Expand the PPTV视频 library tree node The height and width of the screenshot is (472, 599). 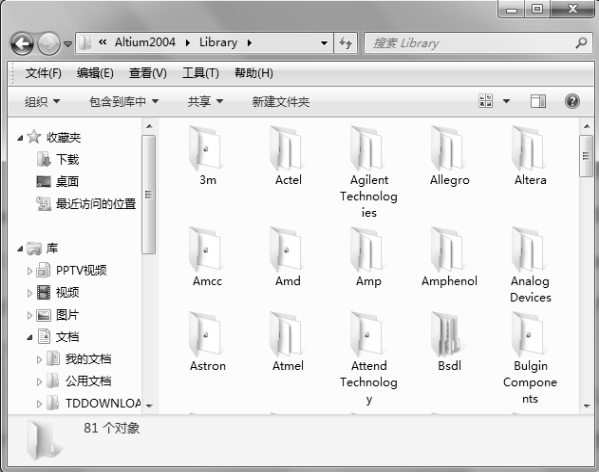(29, 271)
